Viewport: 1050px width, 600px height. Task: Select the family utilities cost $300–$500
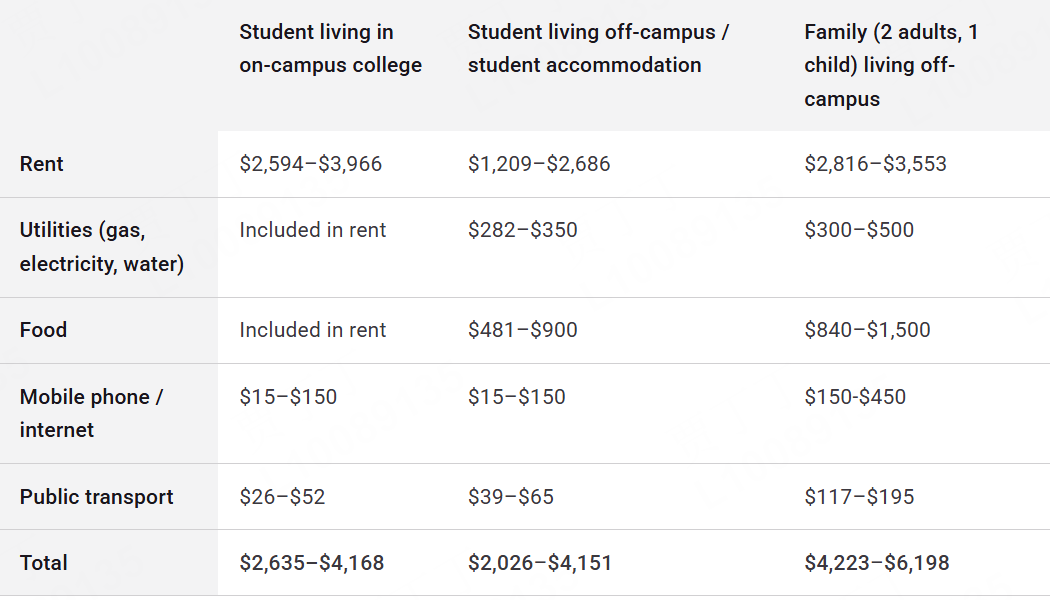(x=859, y=230)
